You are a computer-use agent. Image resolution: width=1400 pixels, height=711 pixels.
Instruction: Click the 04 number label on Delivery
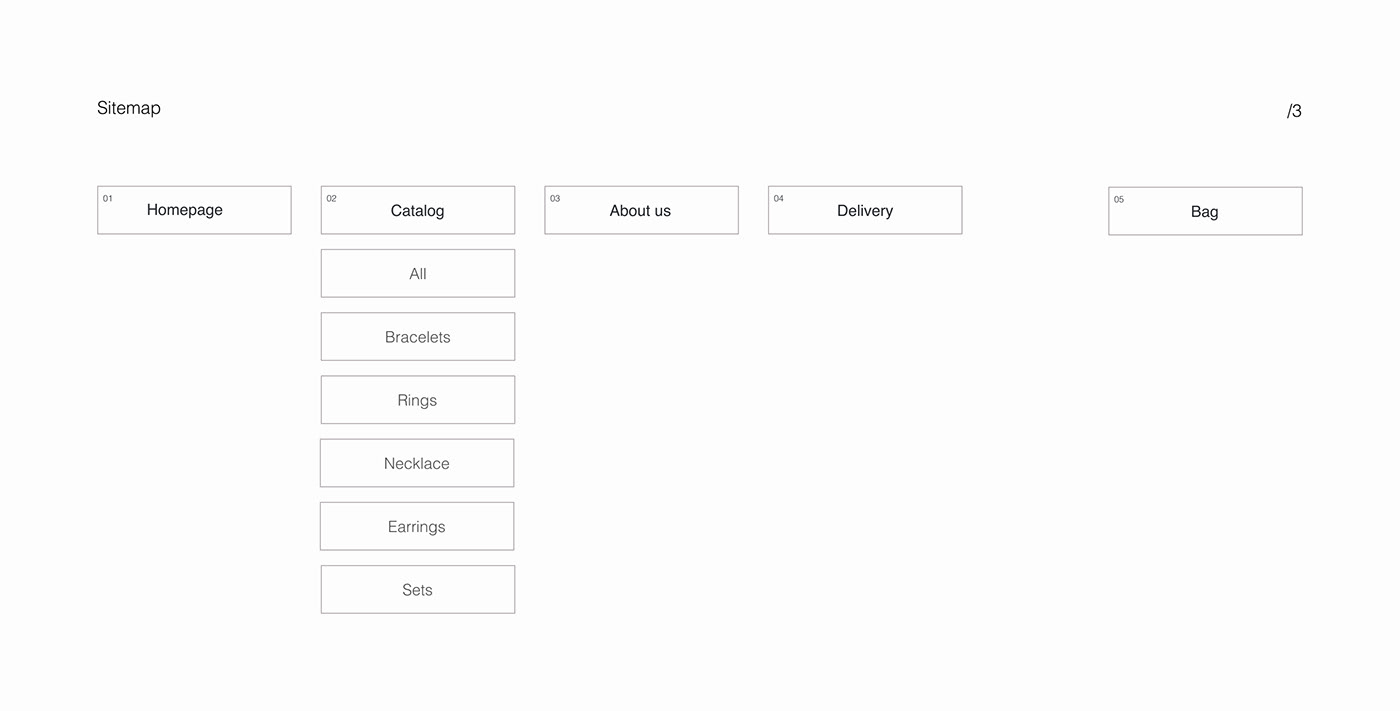click(x=779, y=198)
